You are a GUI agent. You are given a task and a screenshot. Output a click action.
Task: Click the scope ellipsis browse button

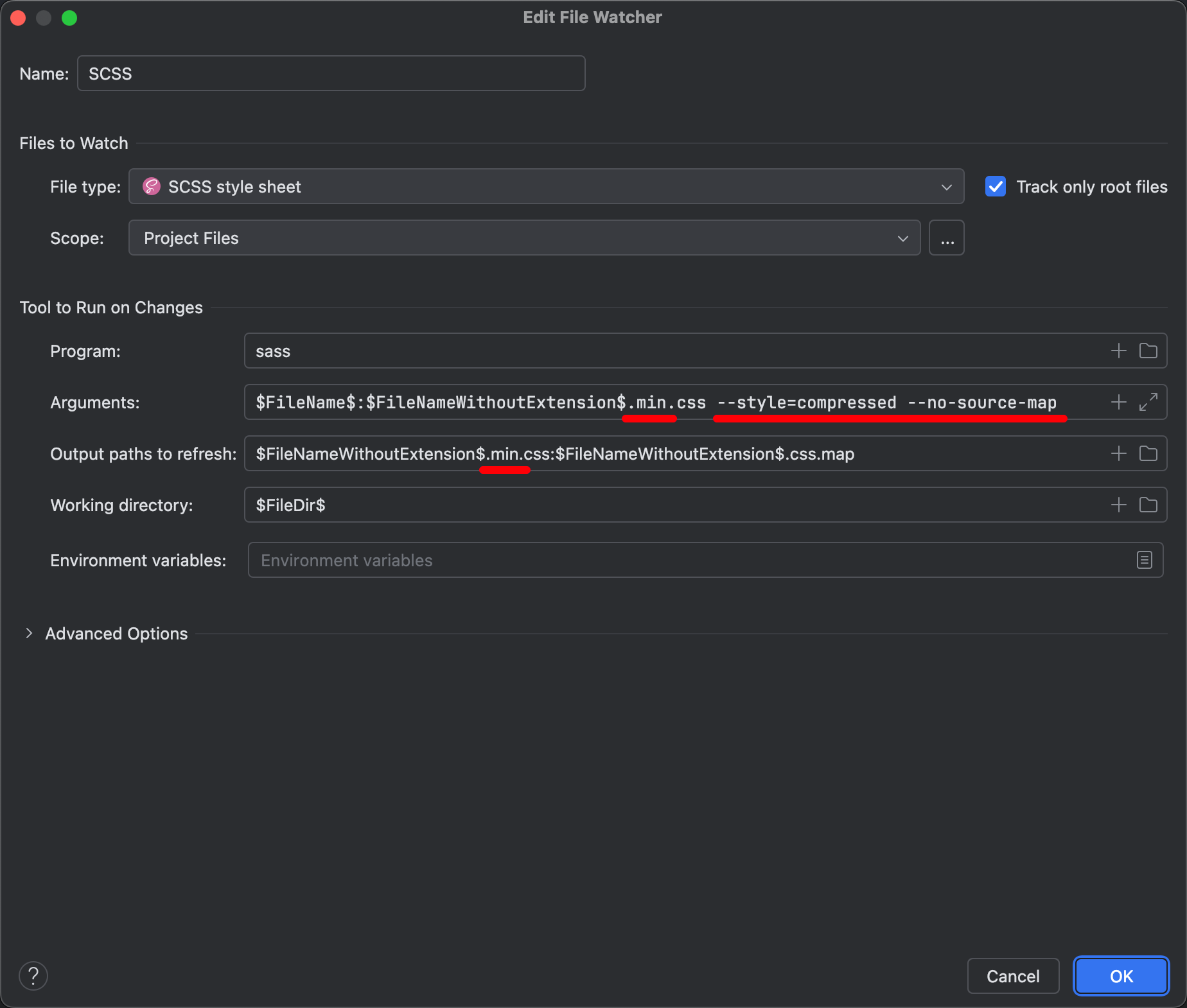pos(947,238)
